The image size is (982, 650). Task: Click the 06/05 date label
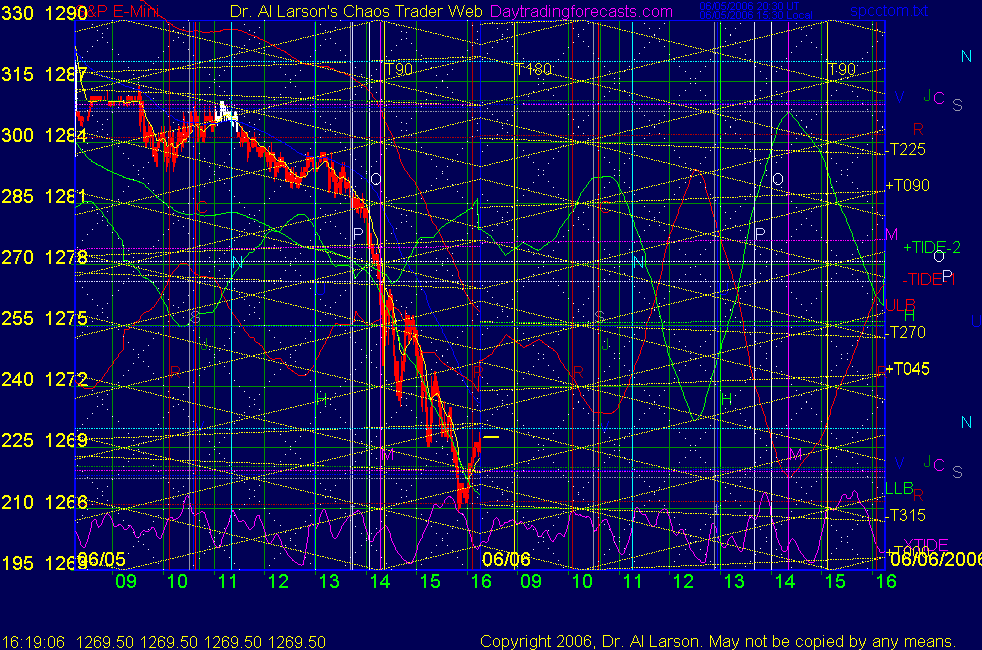(101, 559)
